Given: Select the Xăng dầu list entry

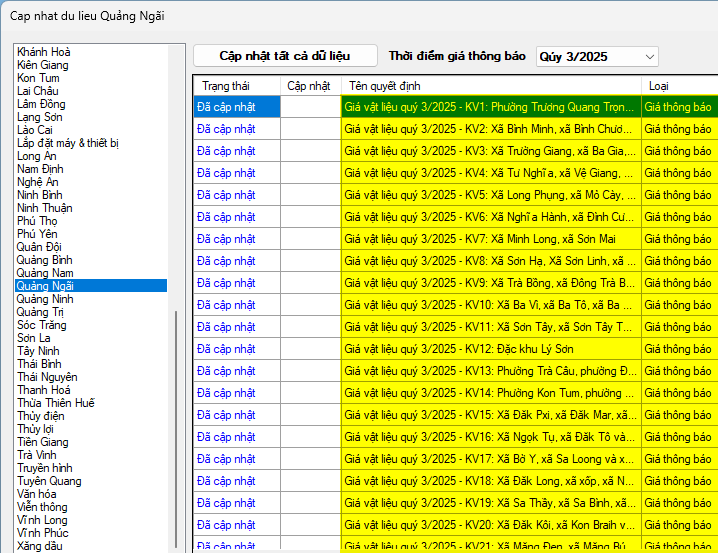Looking at the screenshot, I should coord(40,546).
